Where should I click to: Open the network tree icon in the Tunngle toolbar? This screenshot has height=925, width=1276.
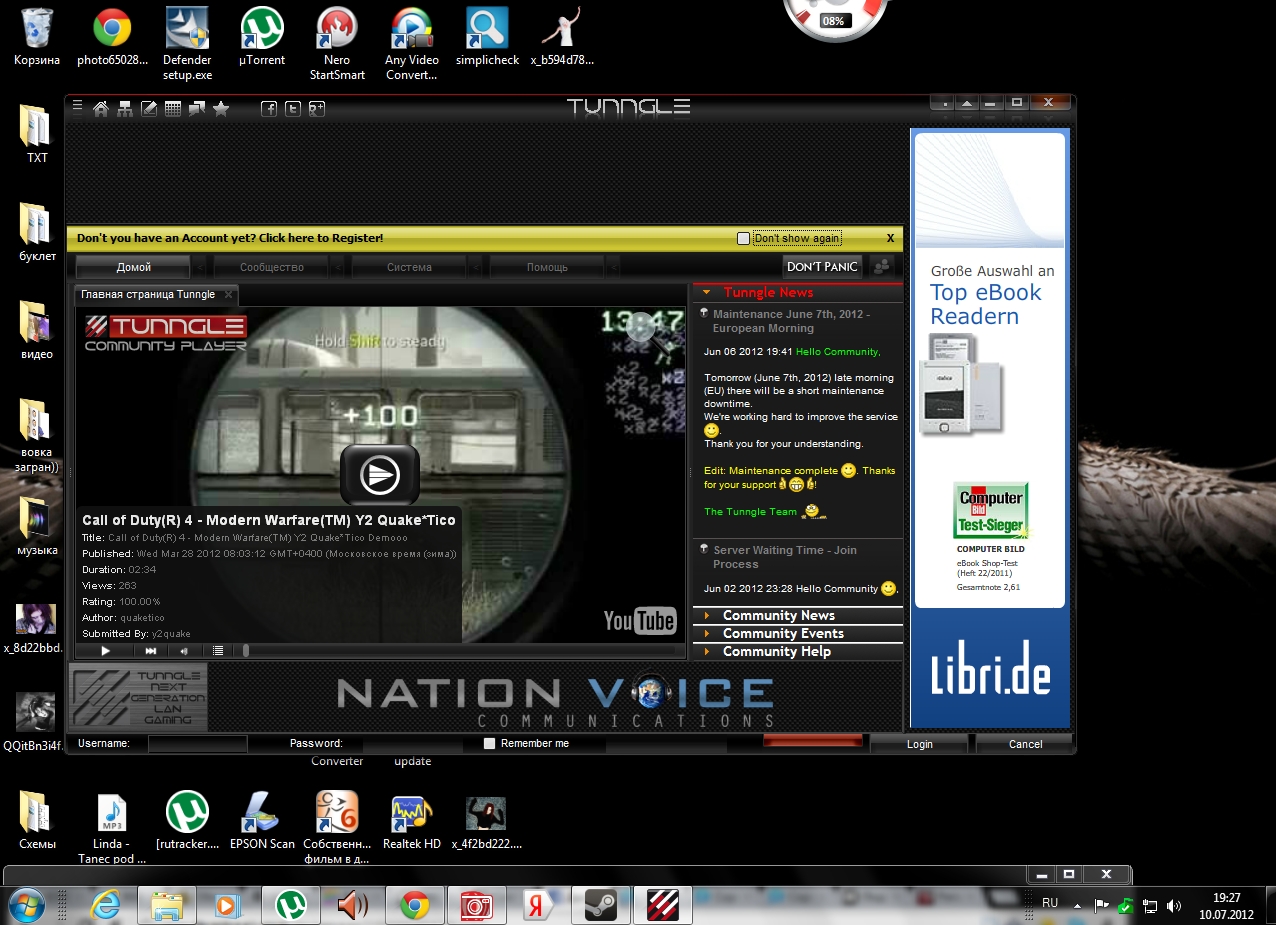125,109
